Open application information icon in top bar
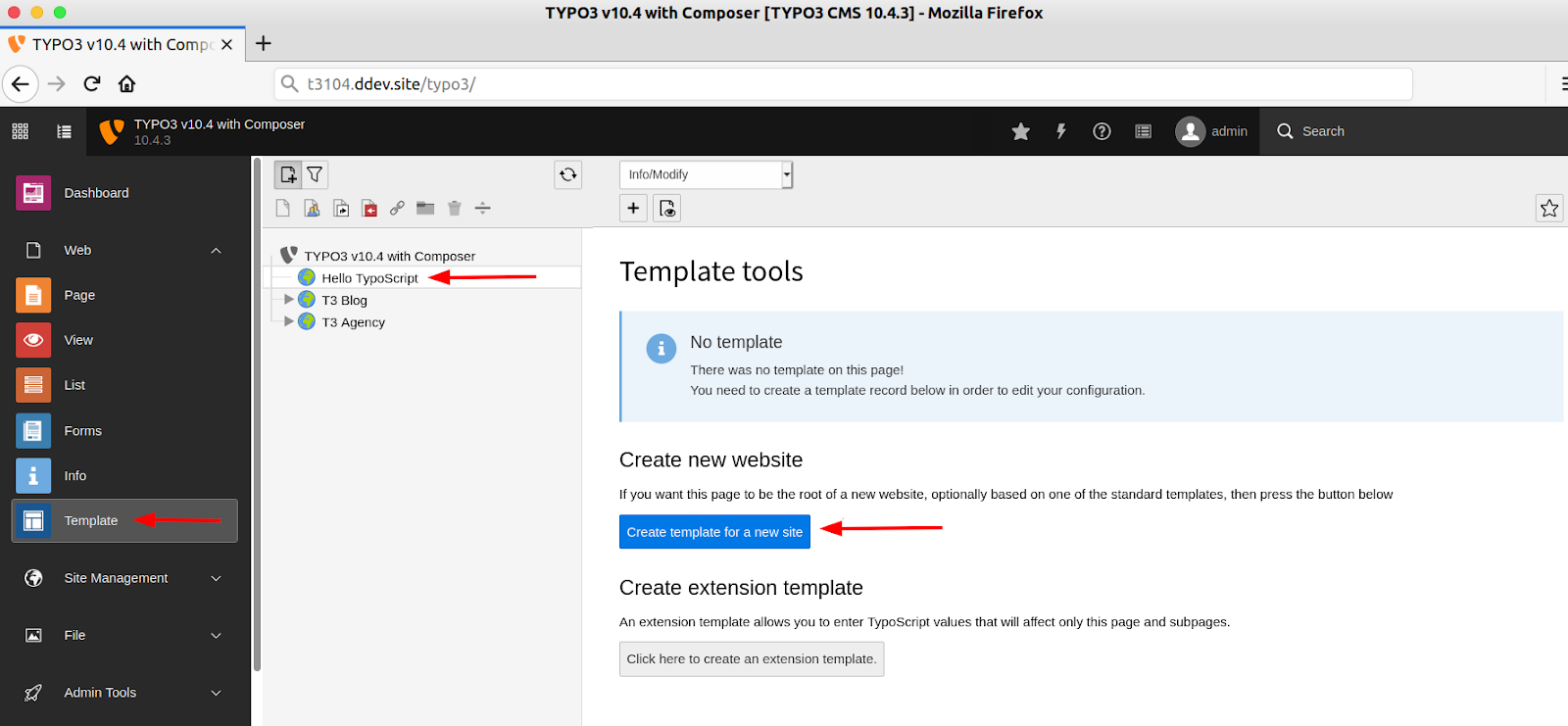Screen dimensions: 1568x726 point(1143,131)
